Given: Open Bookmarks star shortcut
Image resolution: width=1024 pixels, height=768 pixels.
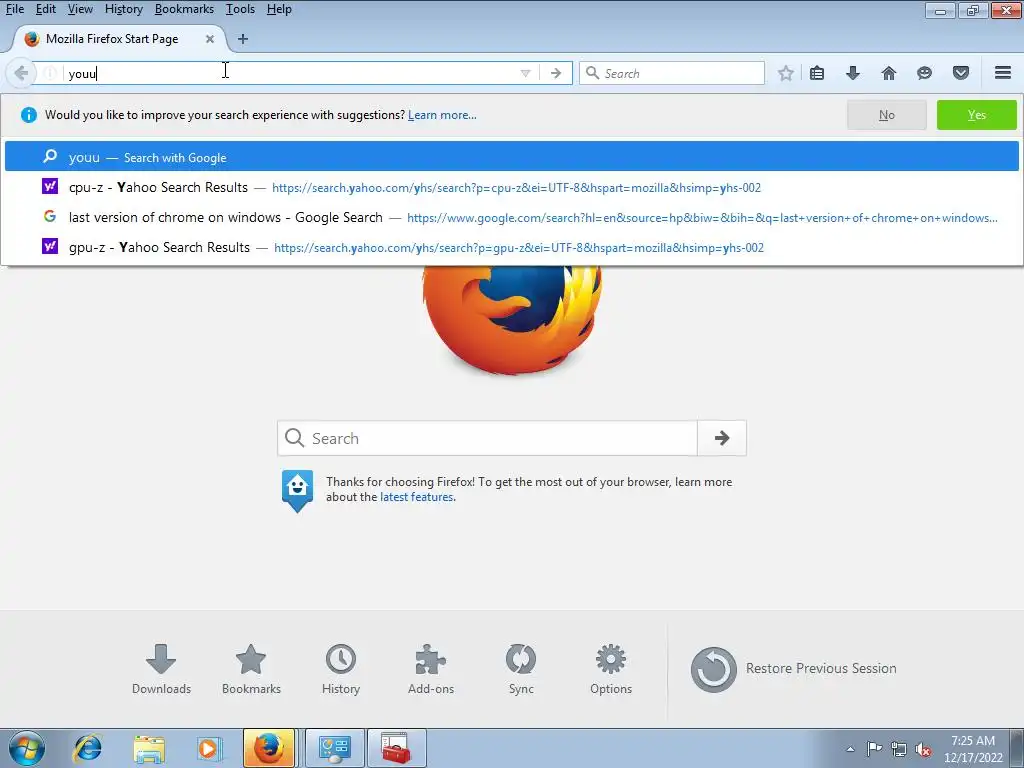Looking at the screenshot, I should click(251, 669).
